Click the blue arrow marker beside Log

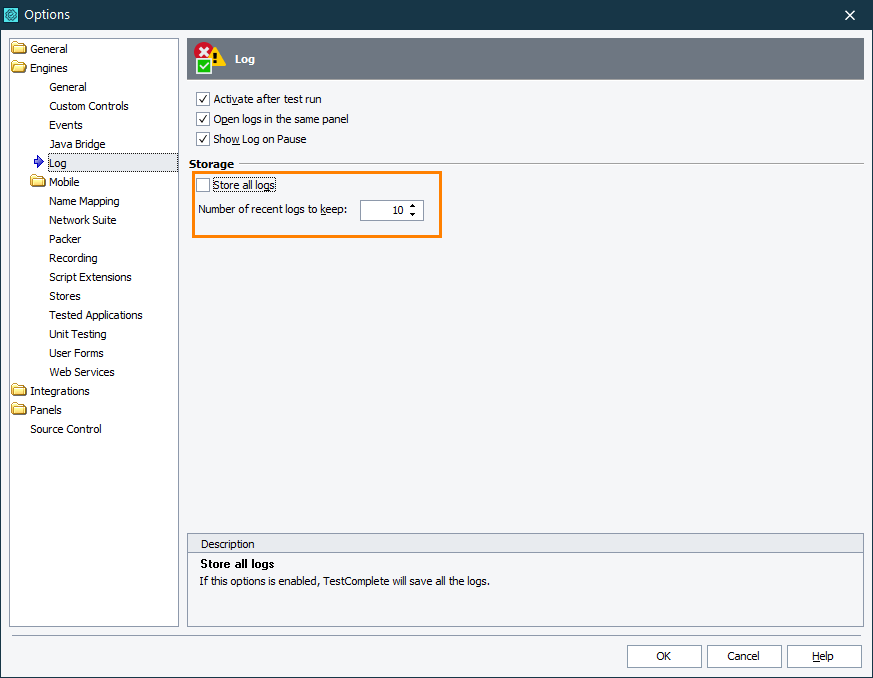(x=39, y=162)
